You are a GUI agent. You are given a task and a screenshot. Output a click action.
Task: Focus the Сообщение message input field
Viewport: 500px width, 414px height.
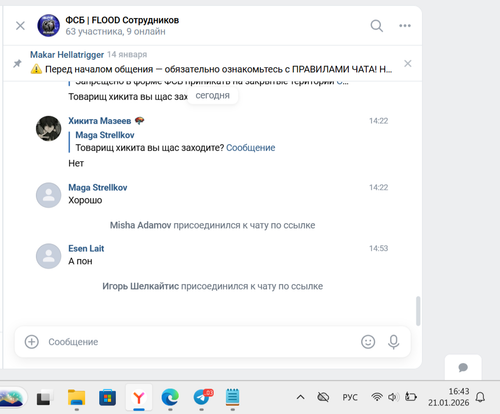point(200,342)
